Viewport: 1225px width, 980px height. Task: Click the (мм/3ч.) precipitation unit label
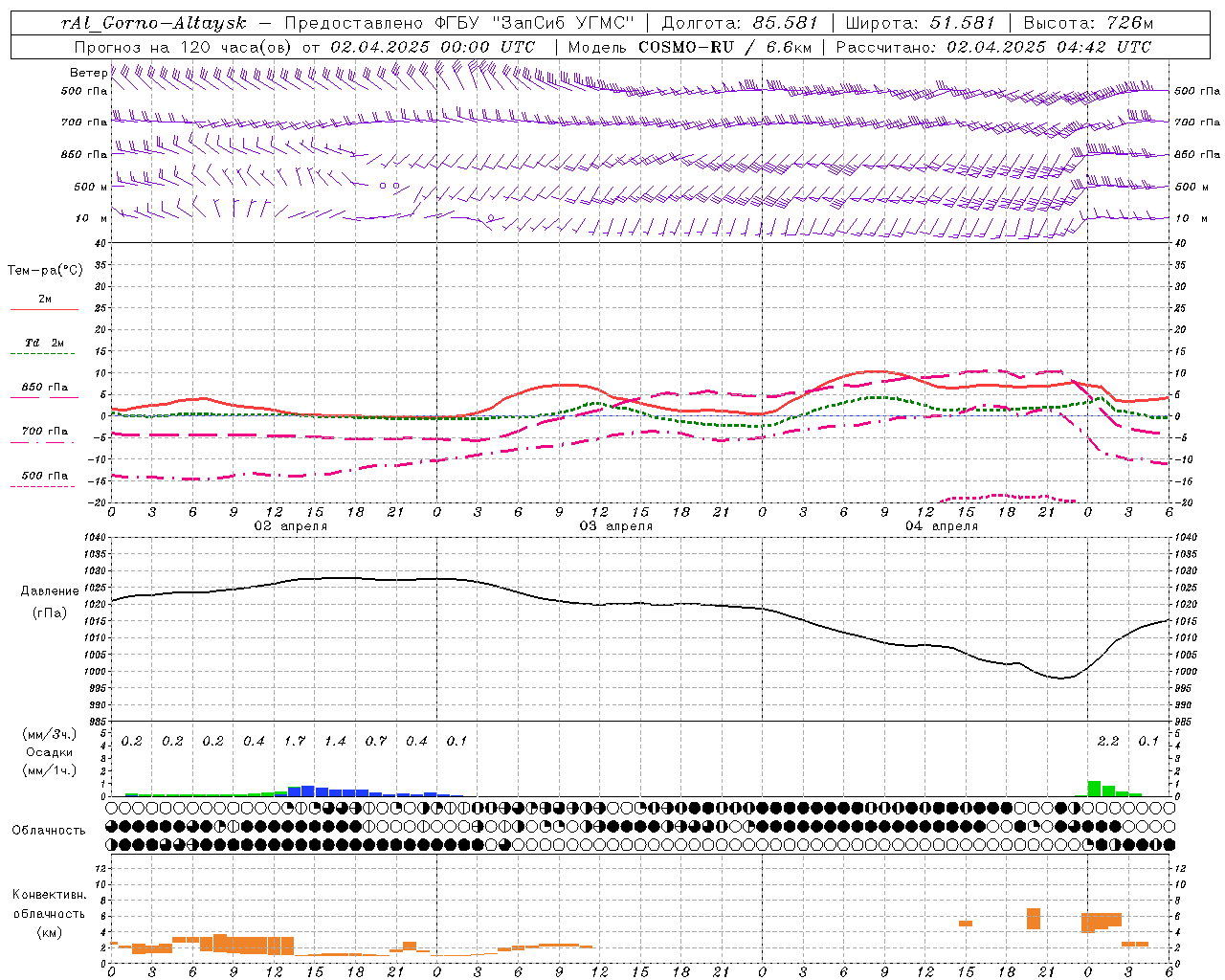pos(50,734)
